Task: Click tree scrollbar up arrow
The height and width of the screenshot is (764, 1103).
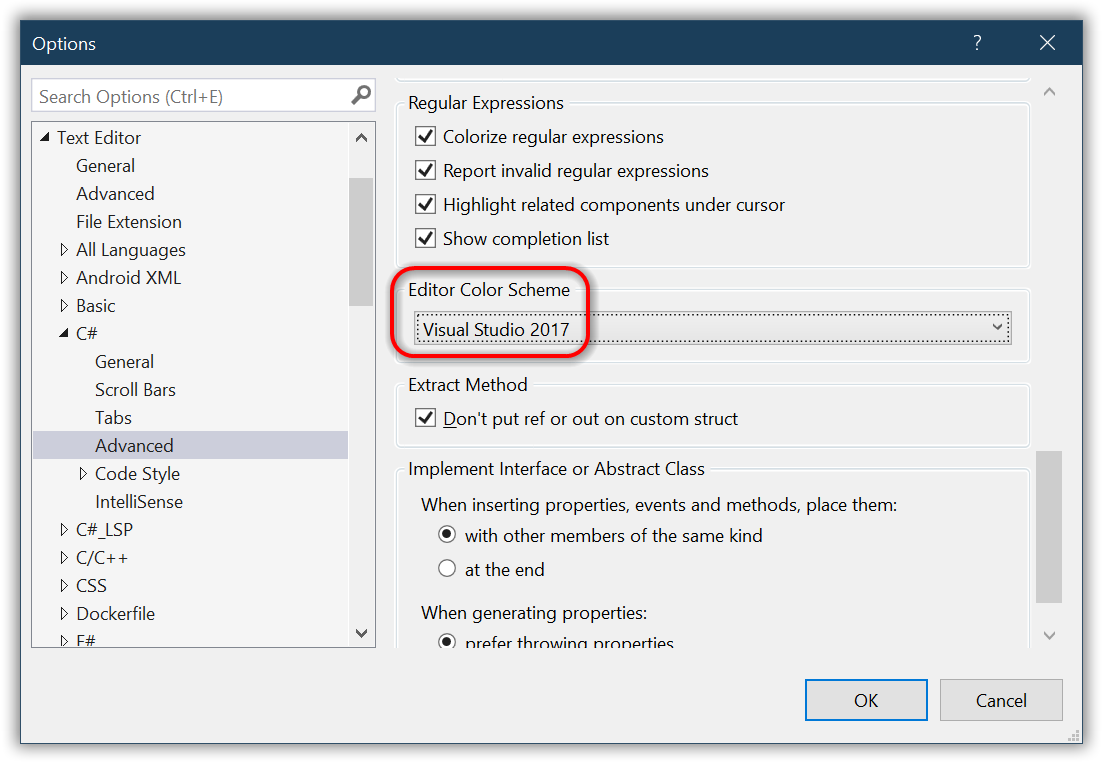Action: pos(362,138)
